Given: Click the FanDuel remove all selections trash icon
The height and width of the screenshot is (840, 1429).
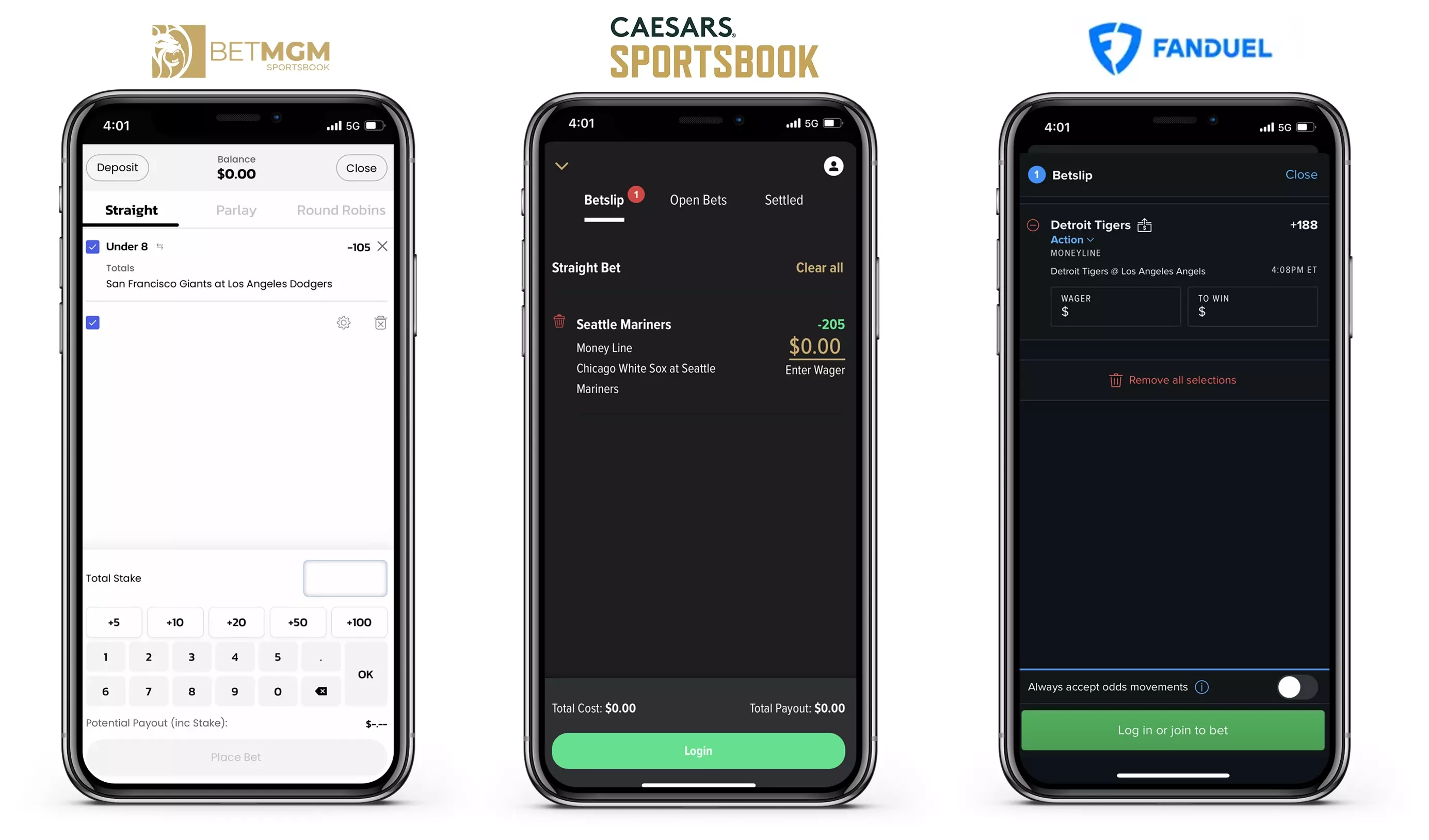Looking at the screenshot, I should 1116,379.
